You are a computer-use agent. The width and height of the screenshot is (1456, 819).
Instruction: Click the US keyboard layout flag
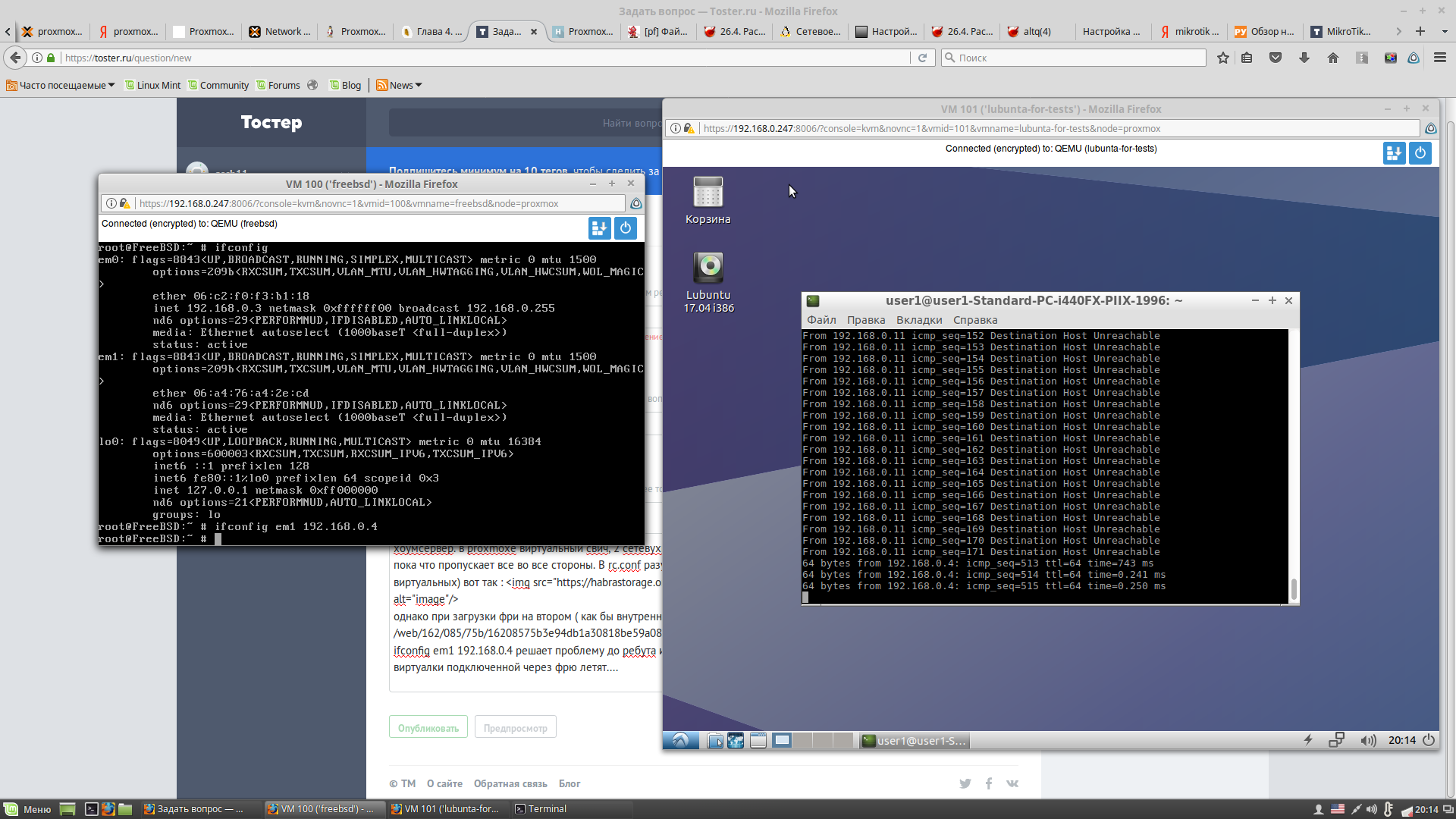[1338, 809]
